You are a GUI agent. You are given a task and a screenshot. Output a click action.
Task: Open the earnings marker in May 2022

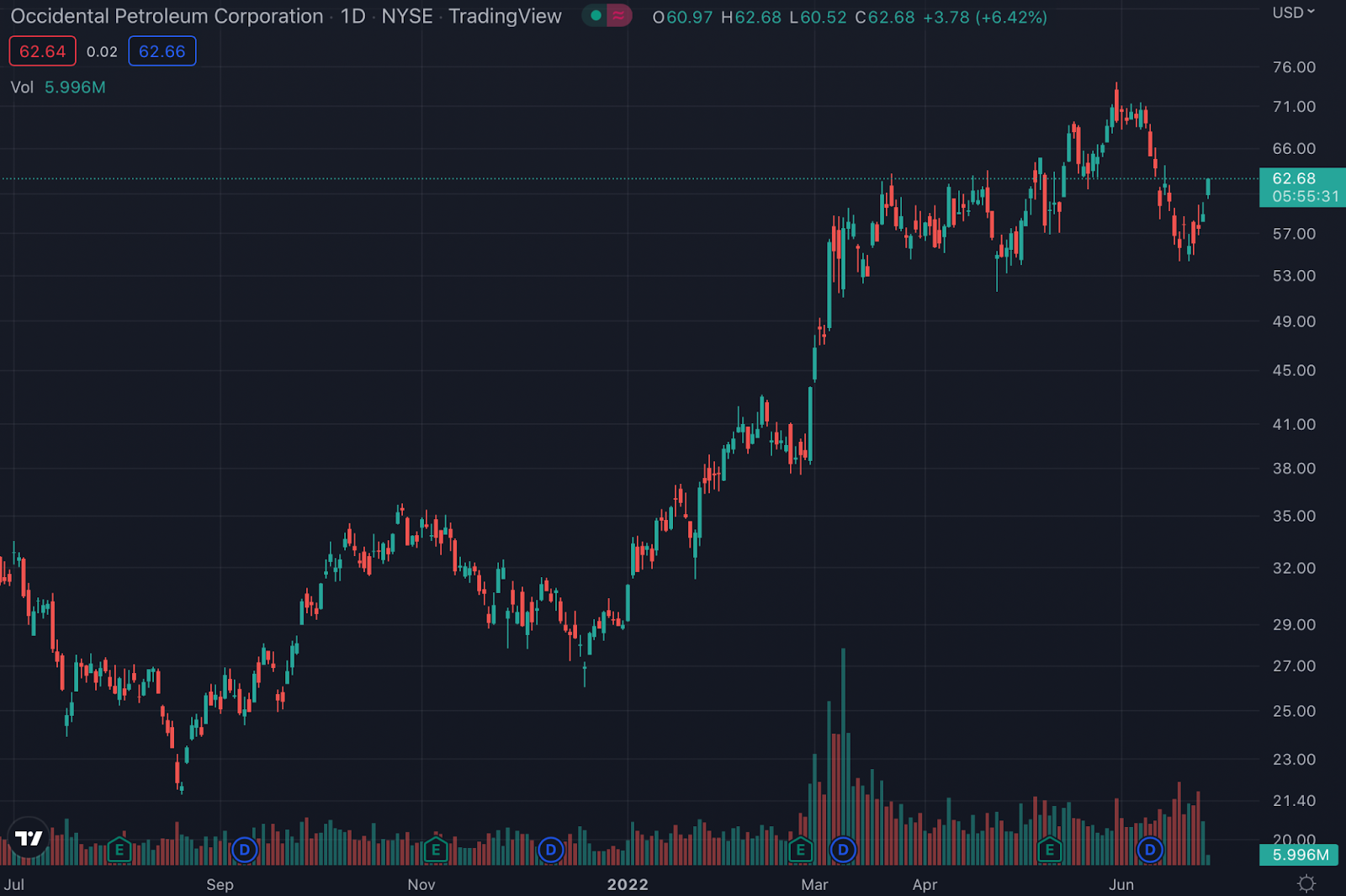pyautogui.click(x=1049, y=850)
